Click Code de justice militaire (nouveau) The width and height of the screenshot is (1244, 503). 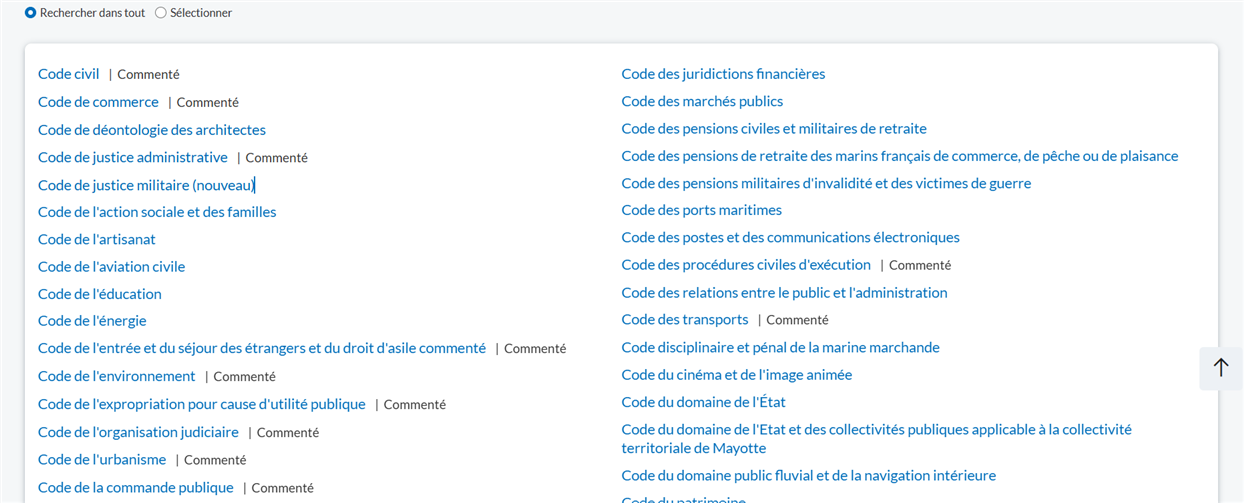point(146,185)
